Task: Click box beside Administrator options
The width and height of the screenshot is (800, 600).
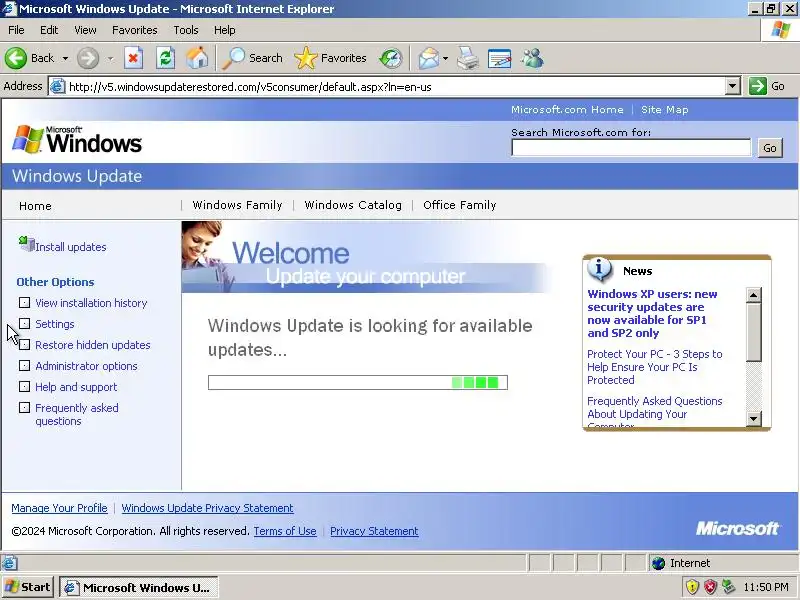Action: click(x=24, y=365)
